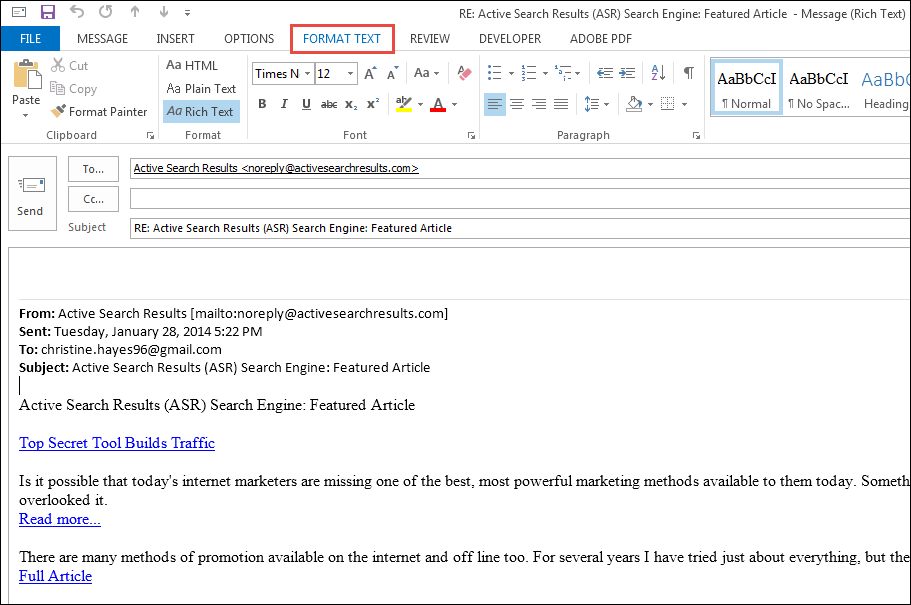The image size is (911, 605).
Task: Insert a numbered list
Action: coord(529,73)
